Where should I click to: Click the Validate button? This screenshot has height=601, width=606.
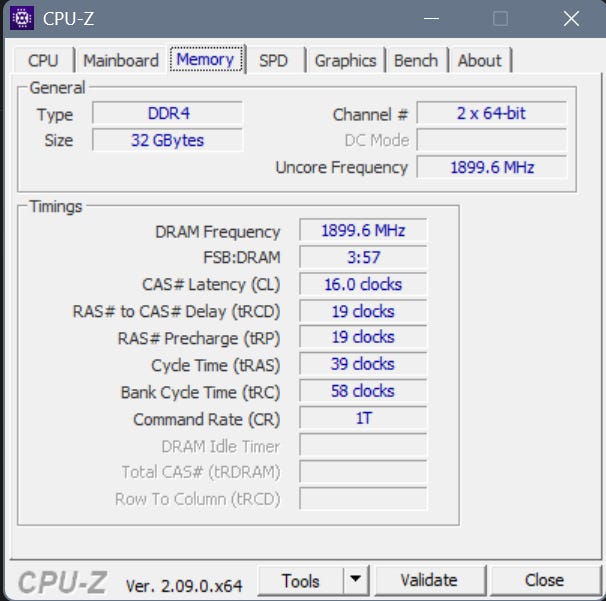tap(429, 581)
